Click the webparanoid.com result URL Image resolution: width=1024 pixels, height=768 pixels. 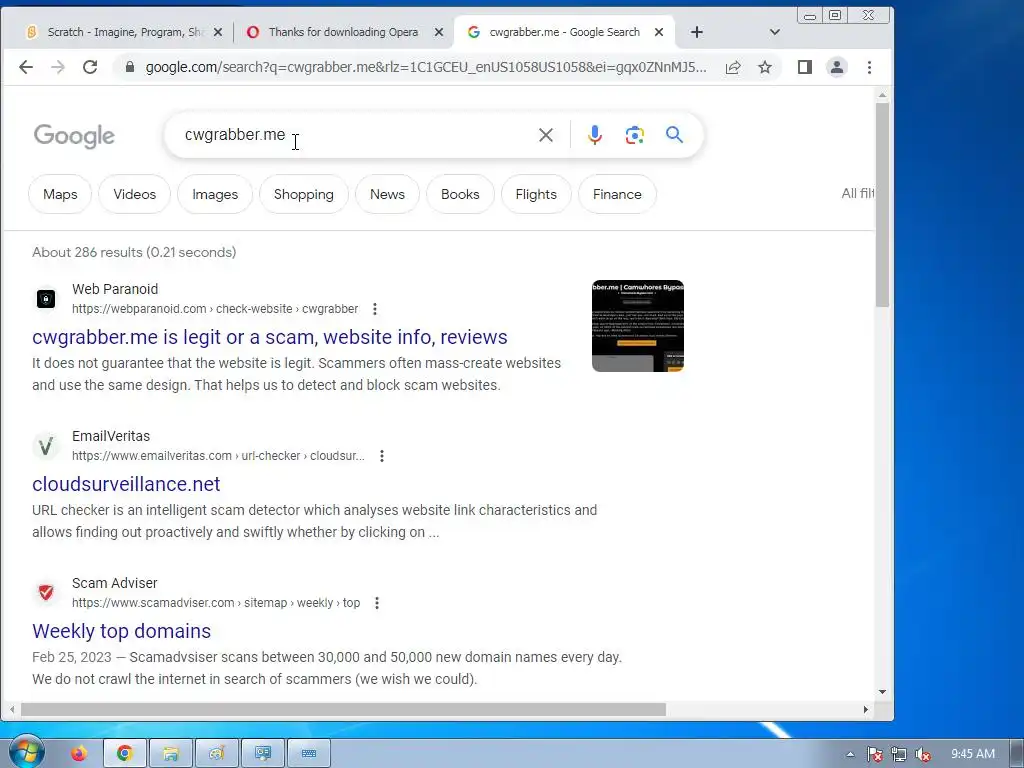pos(215,309)
